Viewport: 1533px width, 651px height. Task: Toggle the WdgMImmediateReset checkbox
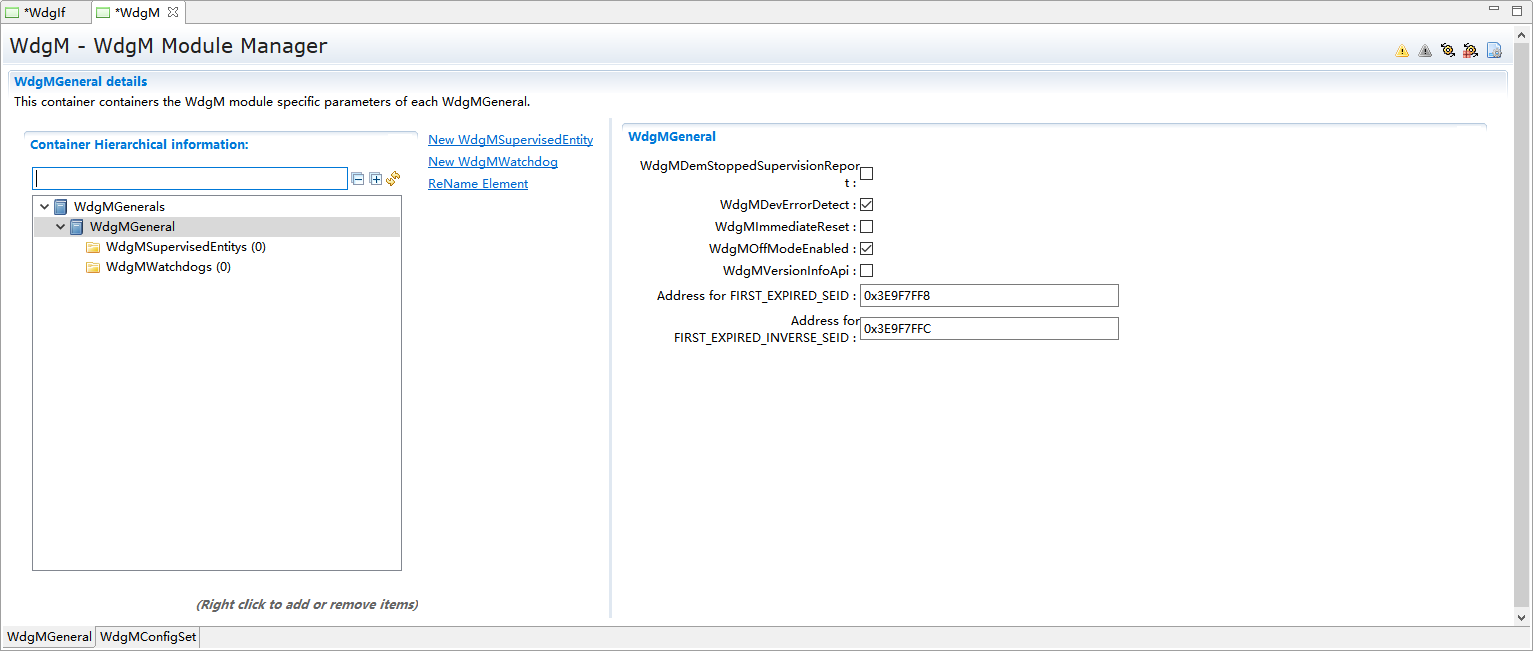867,227
